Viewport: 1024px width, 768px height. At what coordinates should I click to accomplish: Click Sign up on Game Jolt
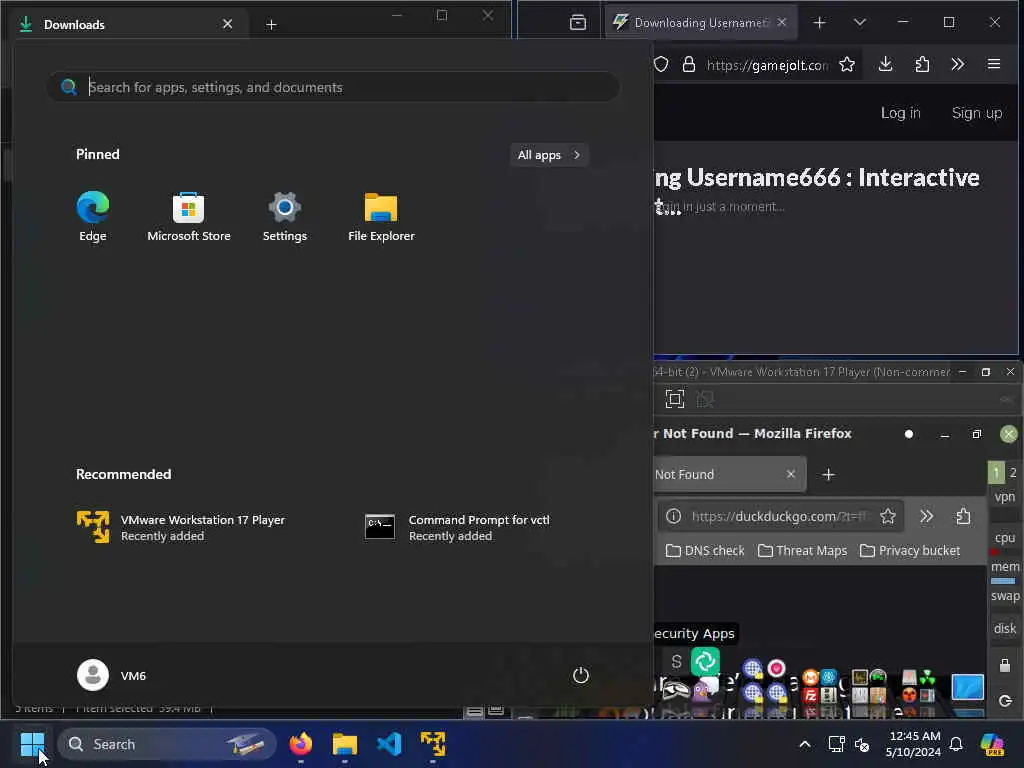976,113
